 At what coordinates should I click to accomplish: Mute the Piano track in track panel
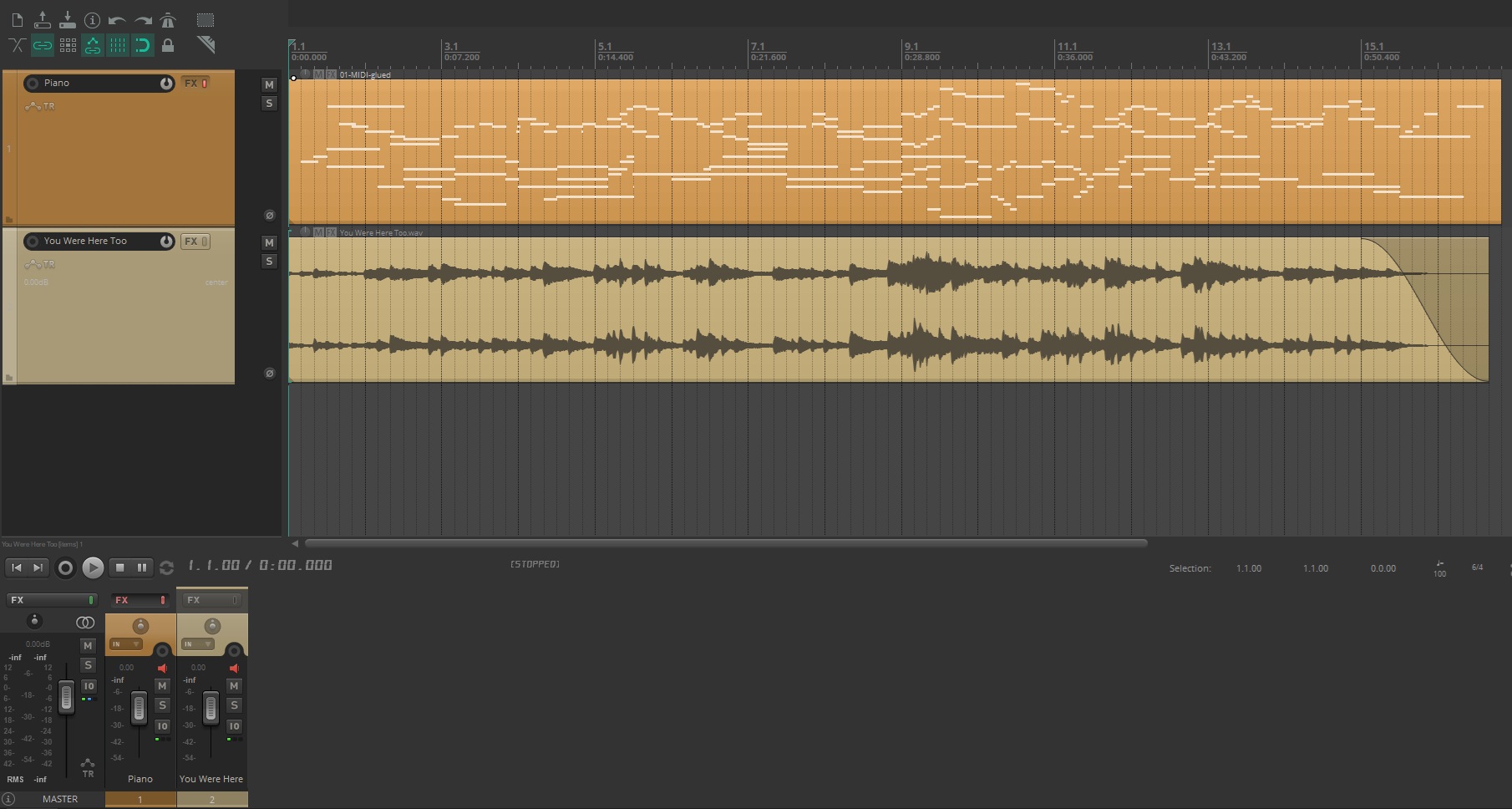(x=269, y=84)
